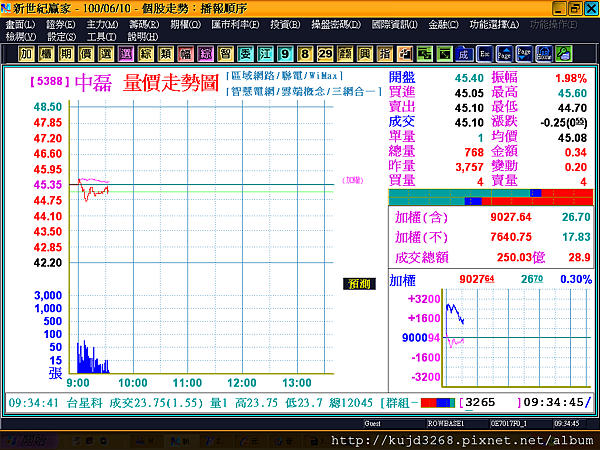Open the 功能選擇(A) menu
This screenshot has height=450, width=600.
494,24
